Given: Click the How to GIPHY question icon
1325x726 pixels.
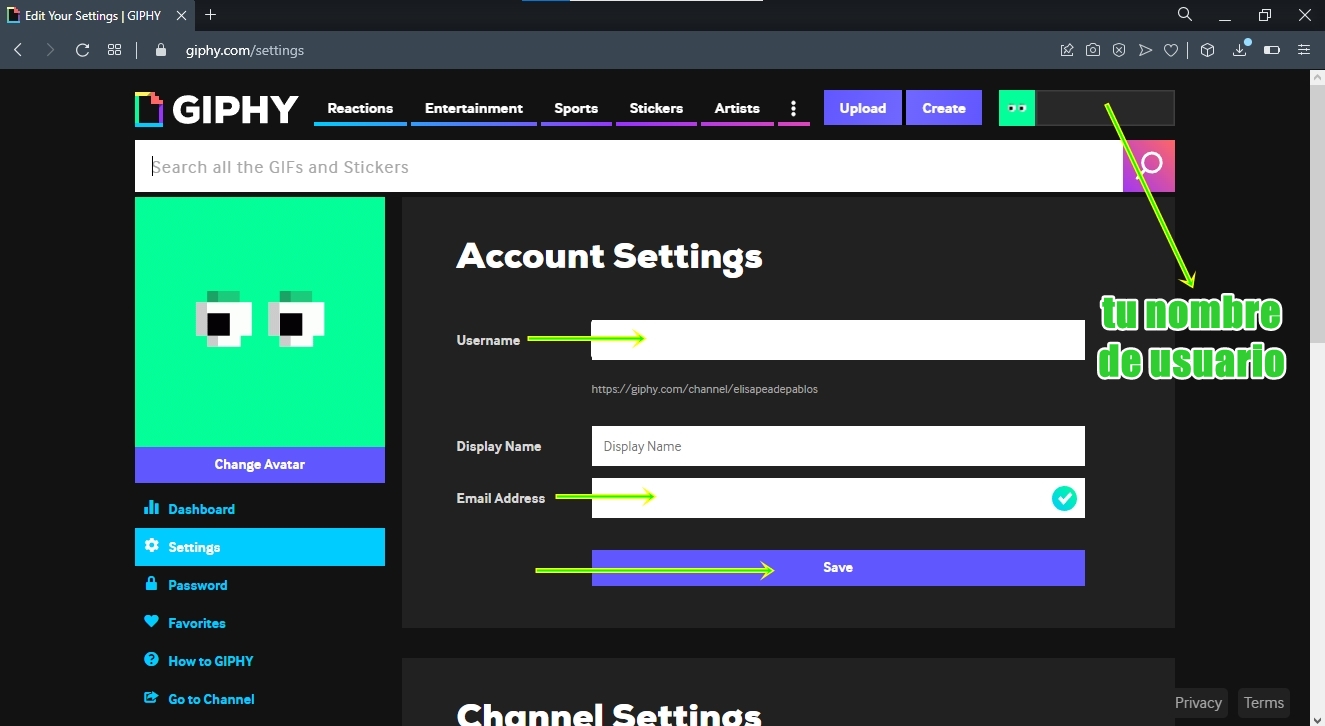Looking at the screenshot, I should [152, 660].
